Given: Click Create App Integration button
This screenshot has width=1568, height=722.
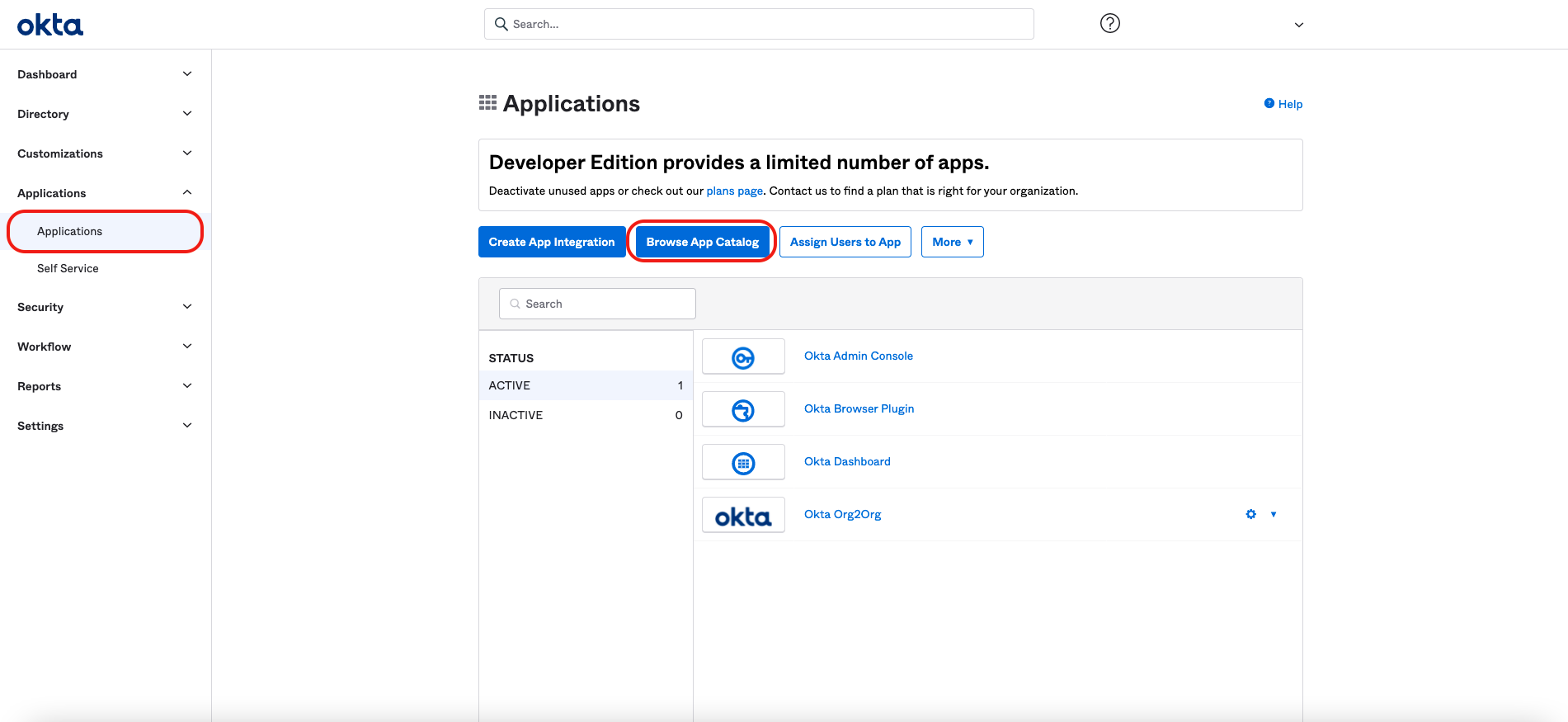Looking at the screenshot, I should pos(551,242).
